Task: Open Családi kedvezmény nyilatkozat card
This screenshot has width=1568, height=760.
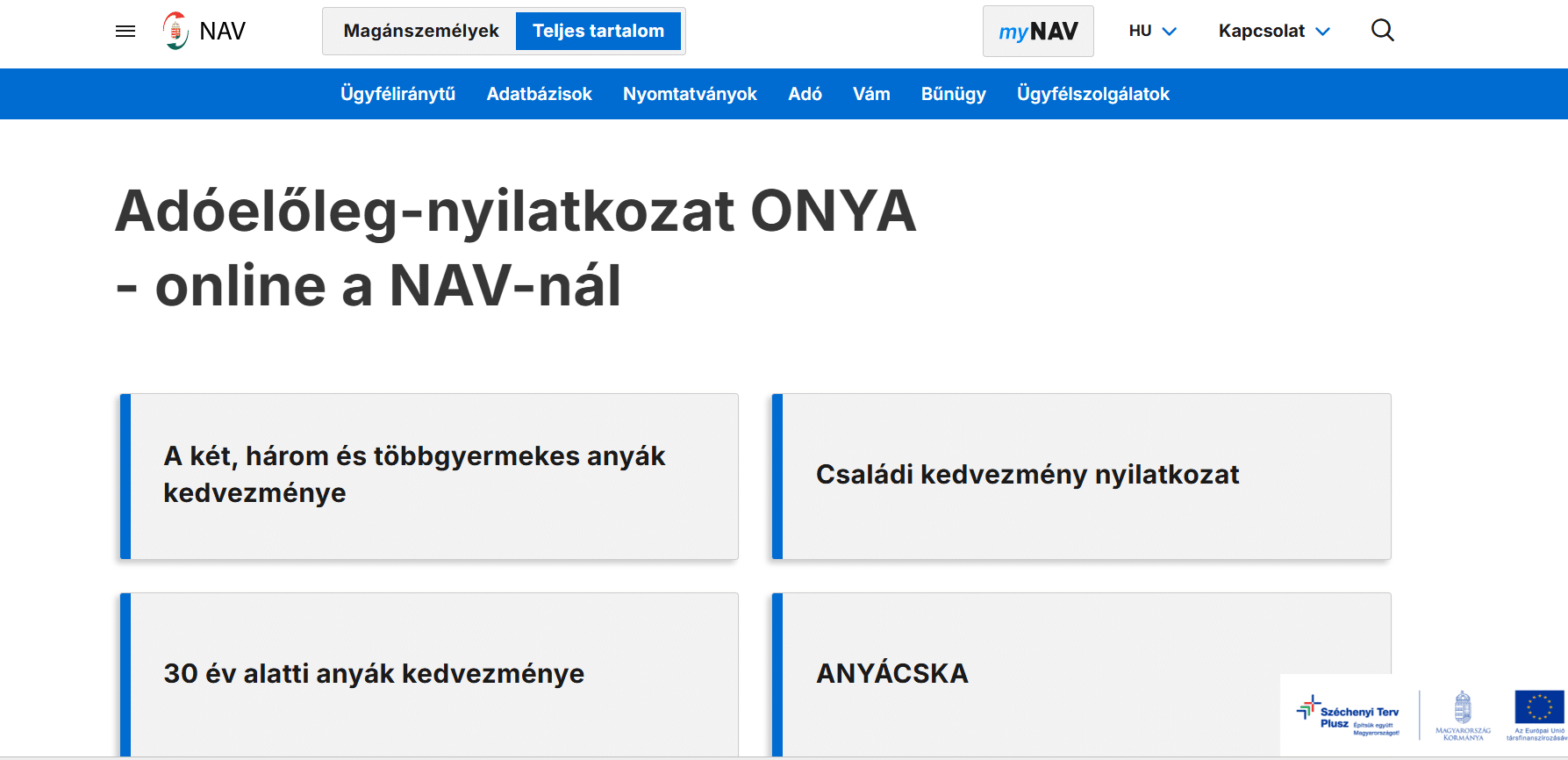Action: [x=1081, y=476]
